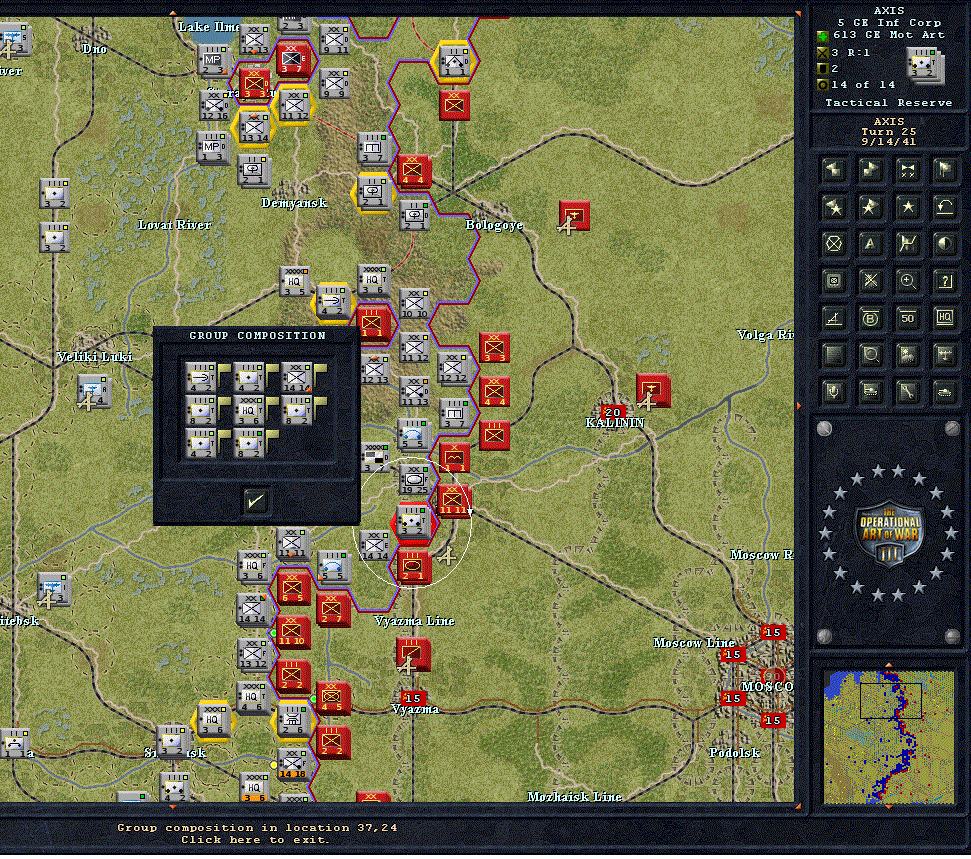This screenshot has width=971, height=859.
Task: Select the German air unit at Velikie Luki
Action: click(x=94, y=392)
